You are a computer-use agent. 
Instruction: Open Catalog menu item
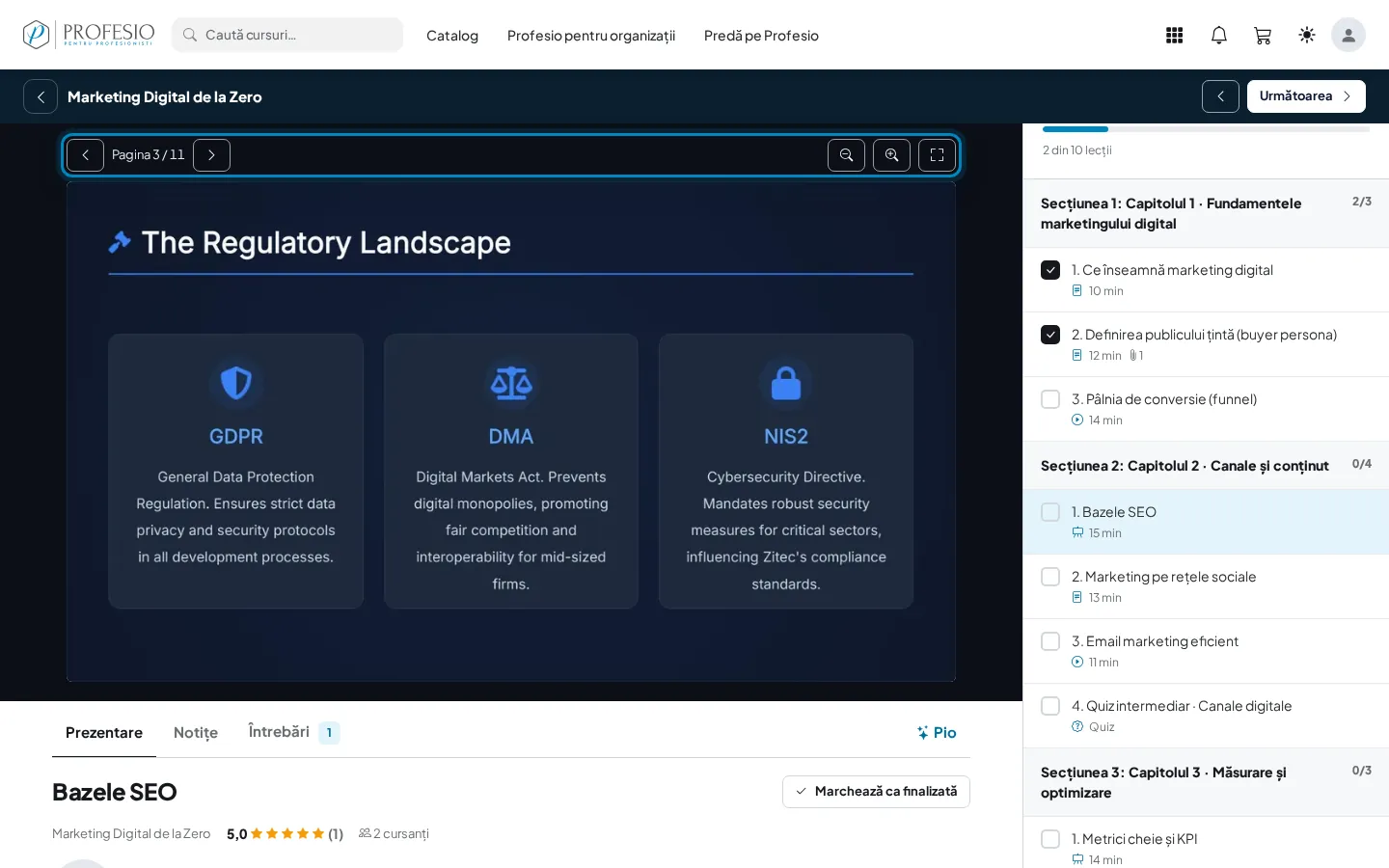click(x=452, y=36)
